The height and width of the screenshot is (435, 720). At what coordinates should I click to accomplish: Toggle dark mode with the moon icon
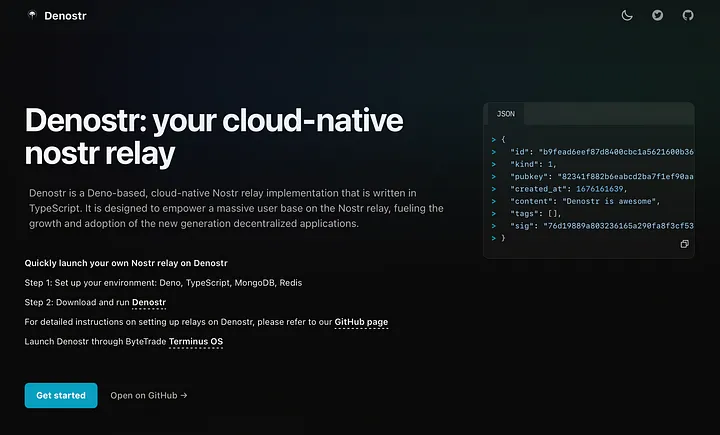point(627,15)
